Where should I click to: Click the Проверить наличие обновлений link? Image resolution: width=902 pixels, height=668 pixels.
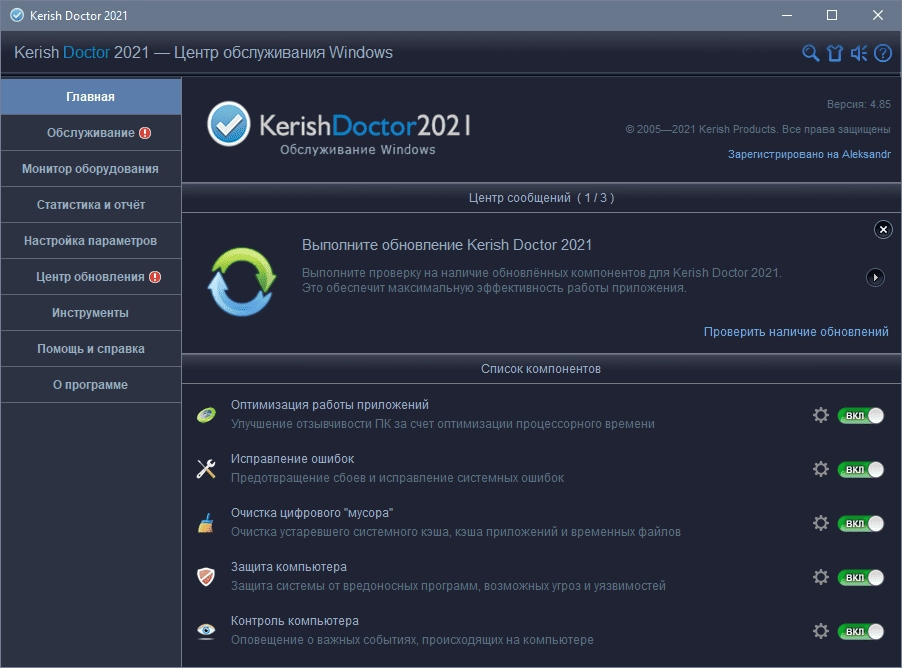(796, 332)
